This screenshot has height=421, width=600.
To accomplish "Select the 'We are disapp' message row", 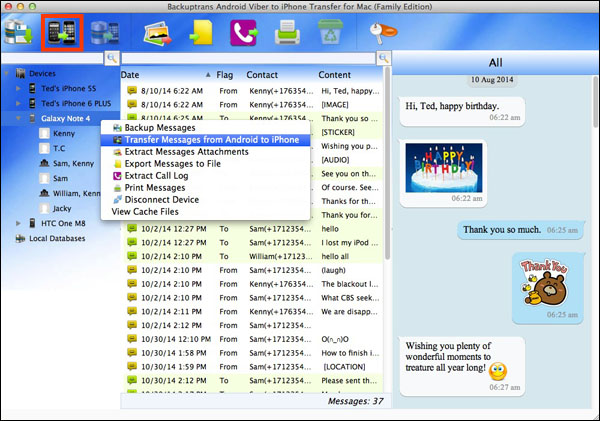I will point(253,311).
